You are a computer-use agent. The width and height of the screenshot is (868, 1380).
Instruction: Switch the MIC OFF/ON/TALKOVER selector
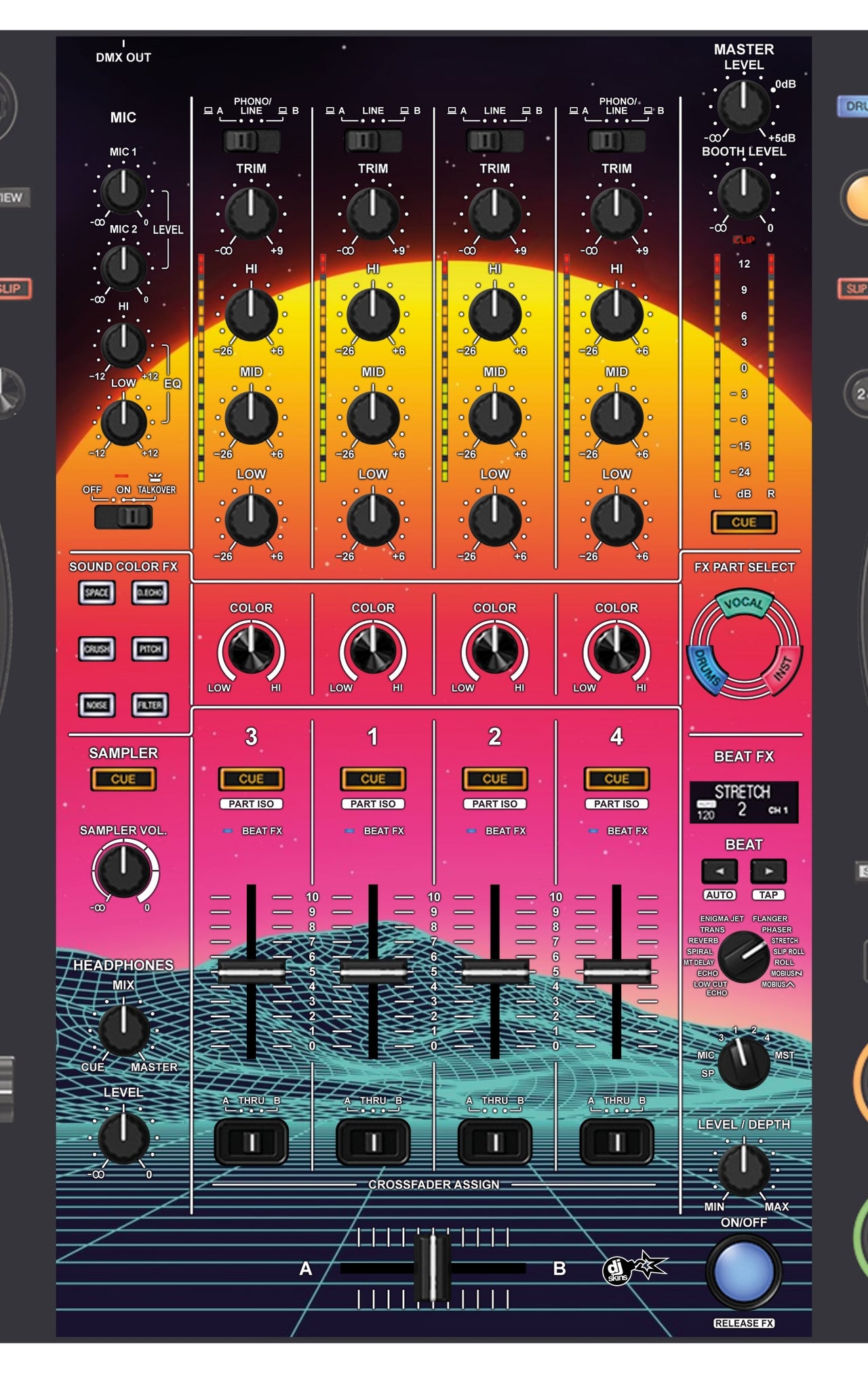pos(123,517)
